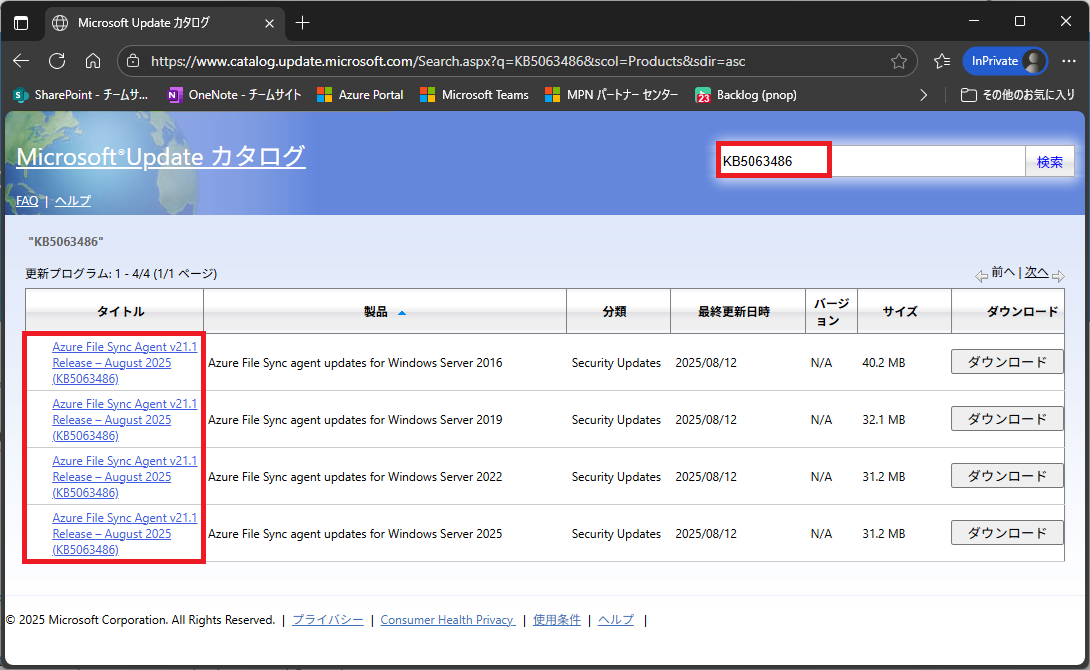Open the favorites list icon

942,61
